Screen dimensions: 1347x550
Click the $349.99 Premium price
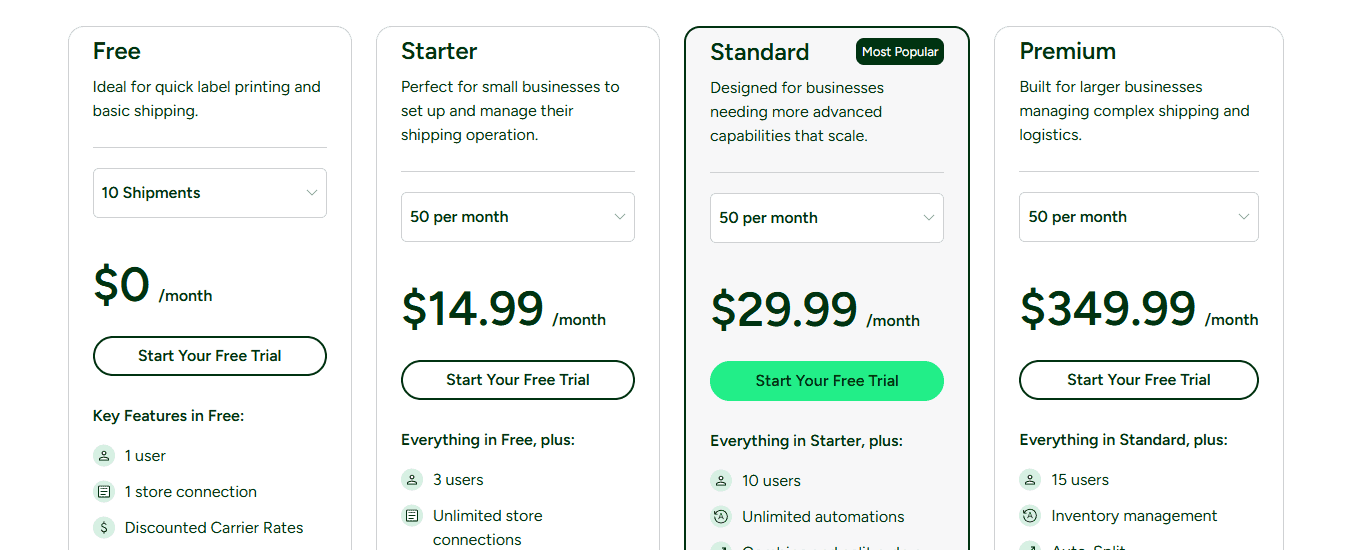1108,309
